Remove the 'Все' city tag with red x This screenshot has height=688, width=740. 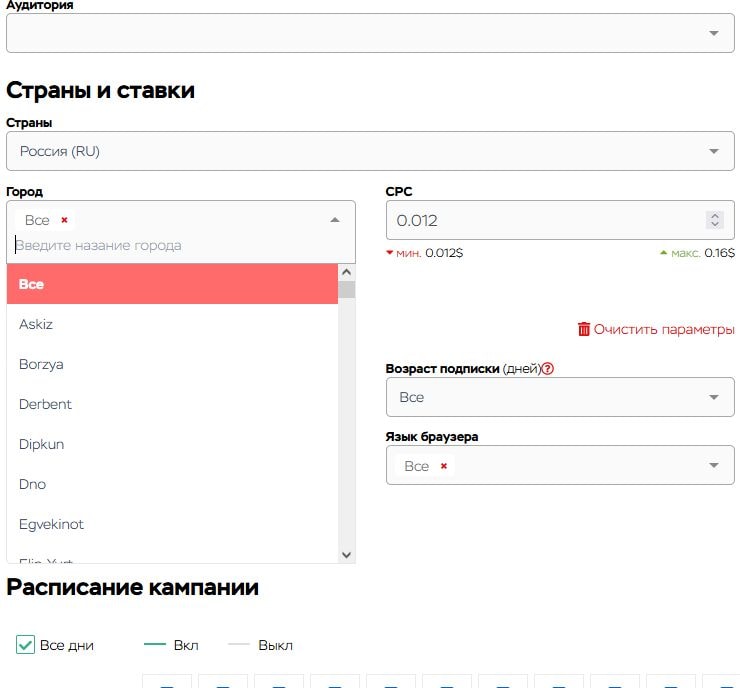[64, 220]
